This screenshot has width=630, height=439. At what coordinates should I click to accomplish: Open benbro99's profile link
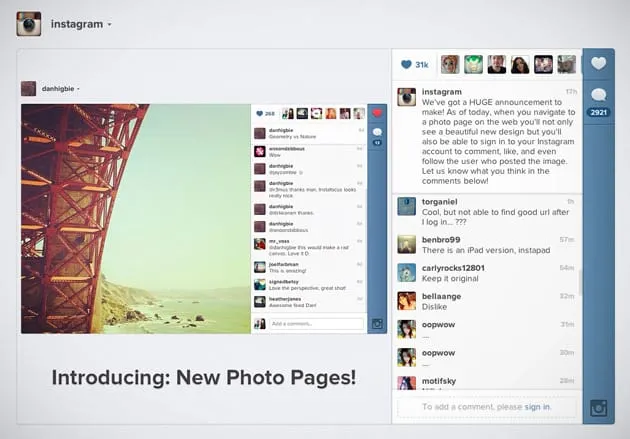coord(441,240)
